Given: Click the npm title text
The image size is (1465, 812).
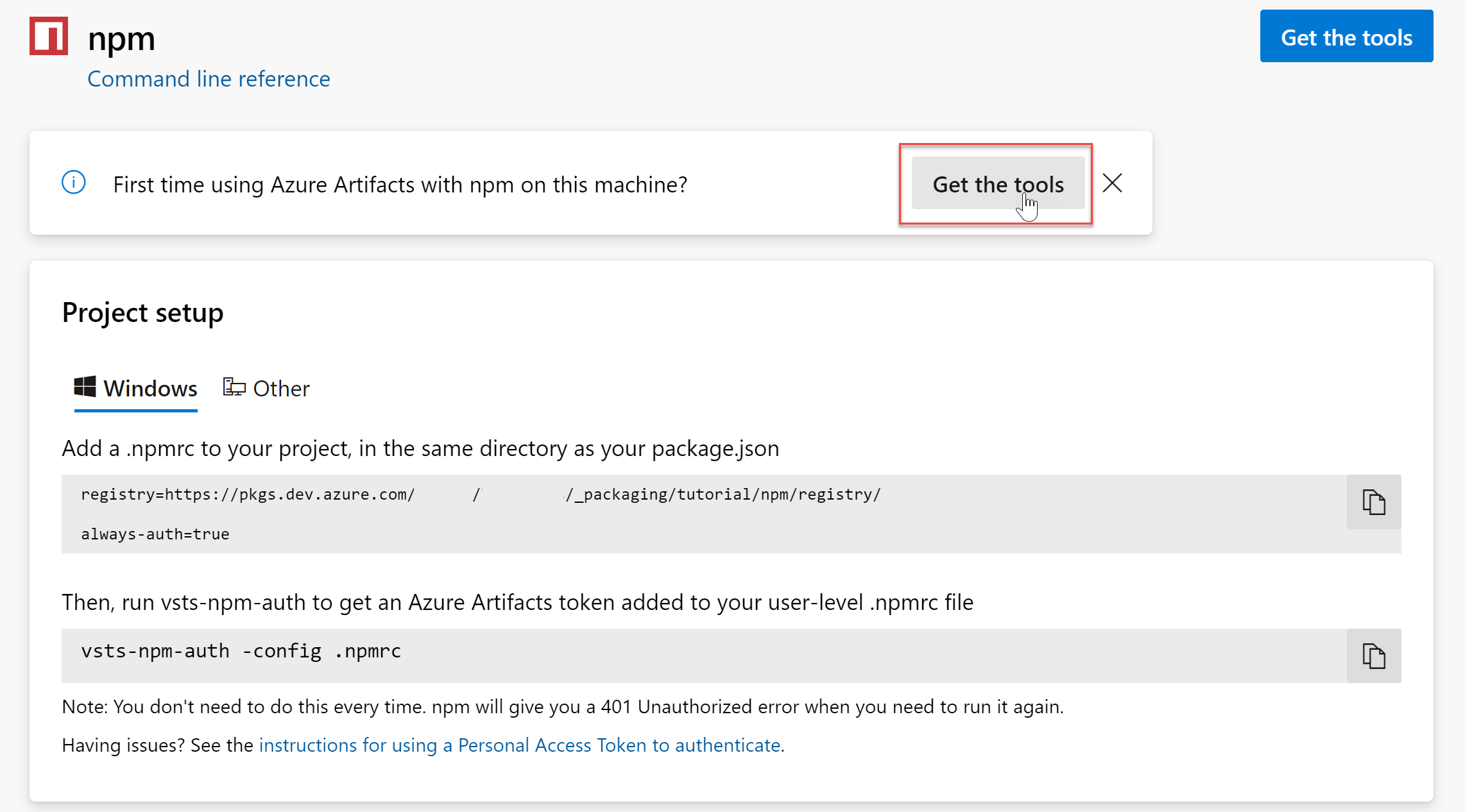Looking at the screenshot, I should coord(121,38).
